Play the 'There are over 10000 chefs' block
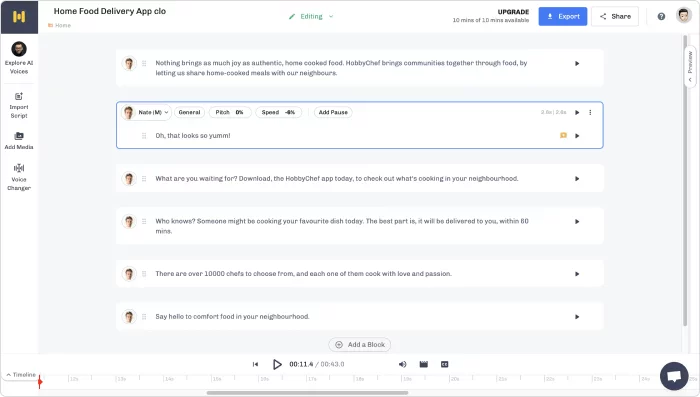 tap(577, 274)
